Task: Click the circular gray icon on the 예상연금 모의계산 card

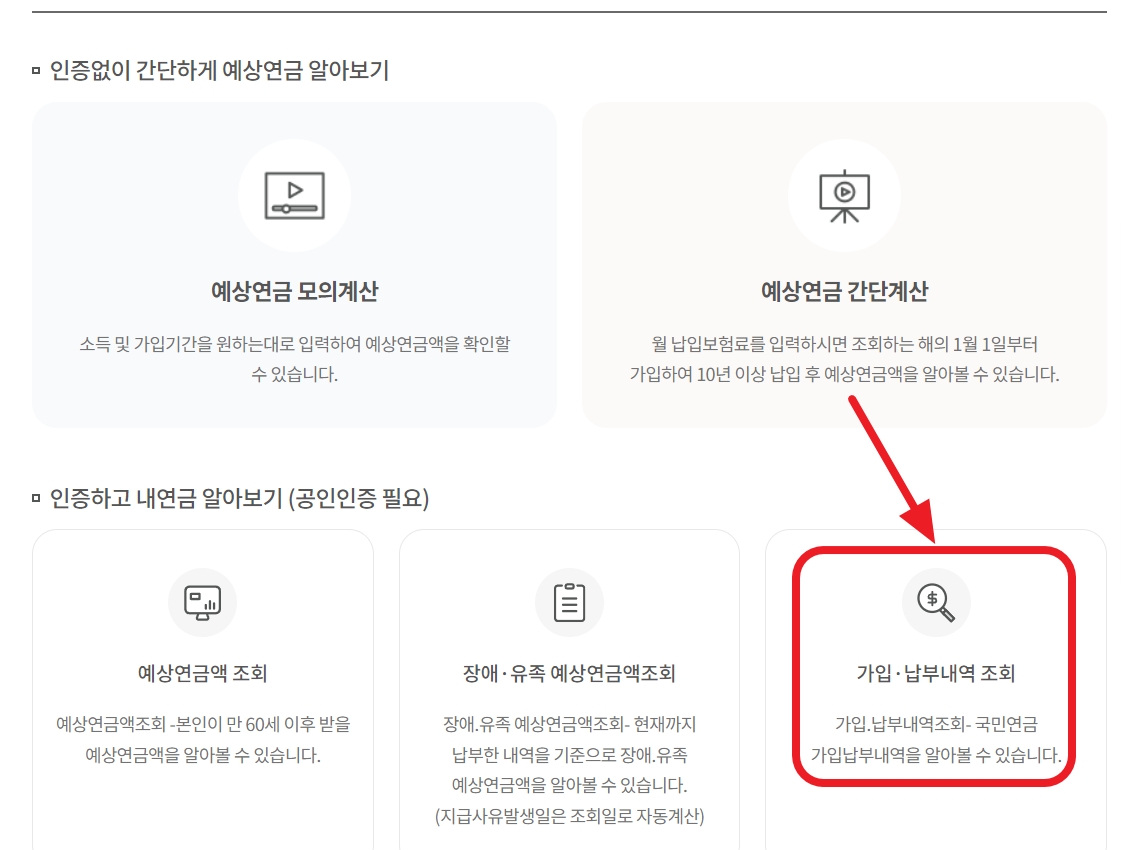Action: [x=294, y=193]
